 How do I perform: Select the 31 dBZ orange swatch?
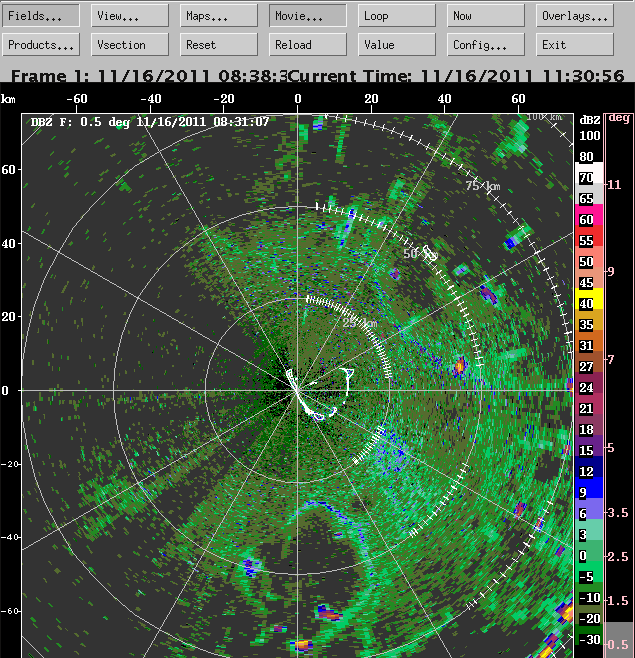pyautogui.click(x=589, y=341)
